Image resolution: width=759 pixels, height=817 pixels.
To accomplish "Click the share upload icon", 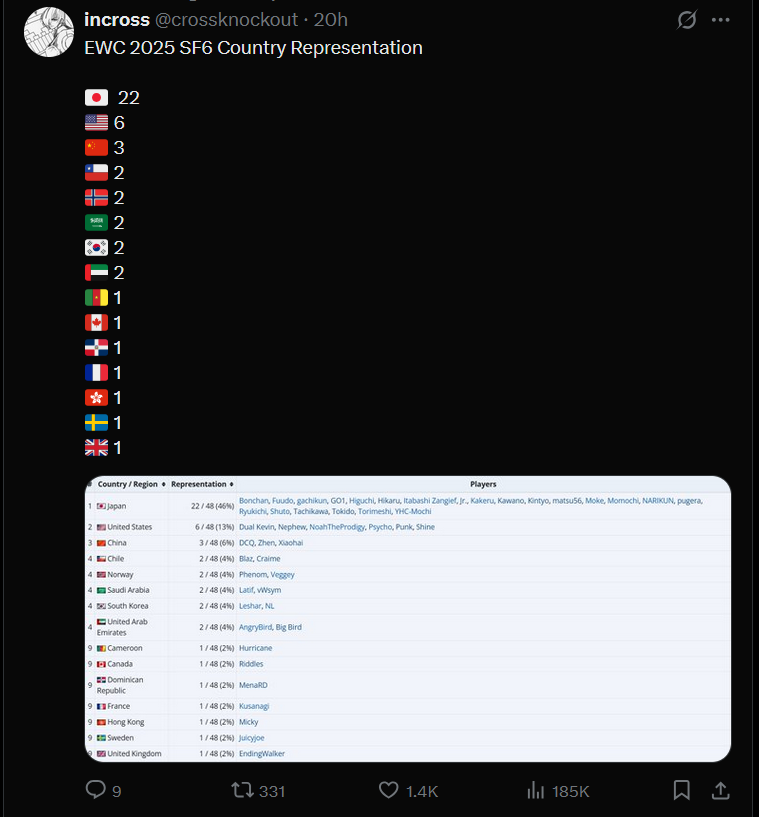I will pyautogui.click(x=720, y=790).
